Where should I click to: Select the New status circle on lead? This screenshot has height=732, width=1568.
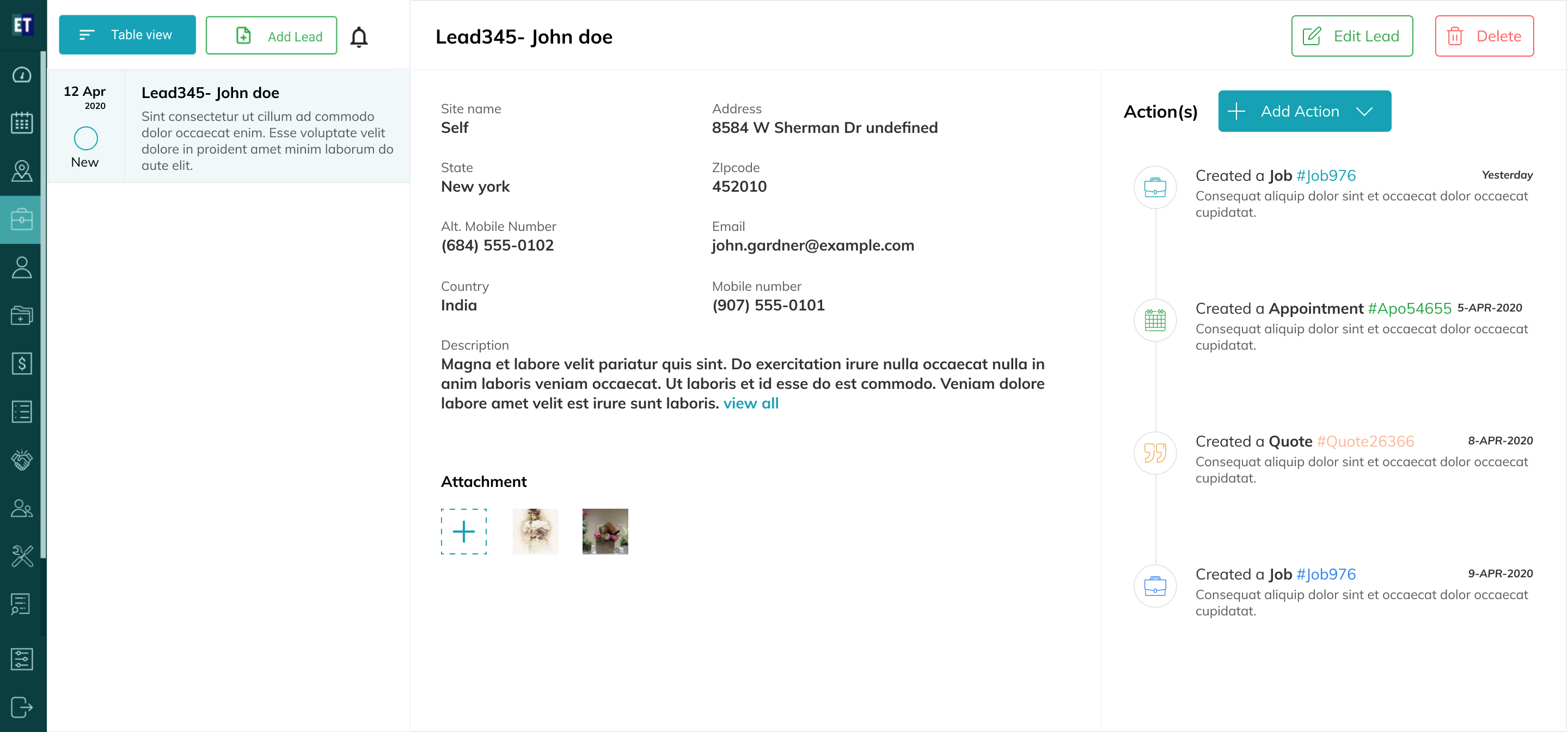click(x=86, y=138)
